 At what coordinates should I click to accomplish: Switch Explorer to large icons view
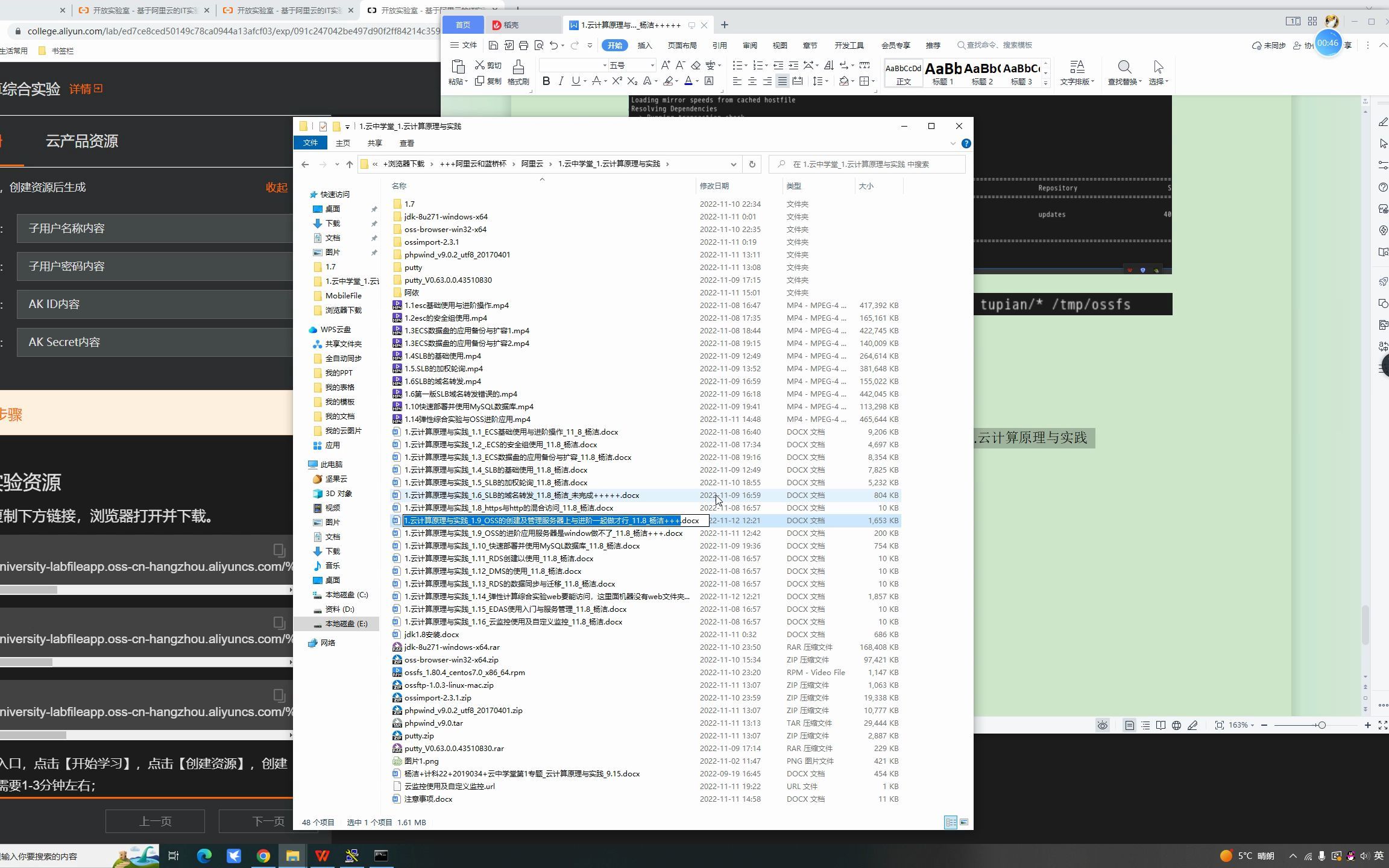964,822
